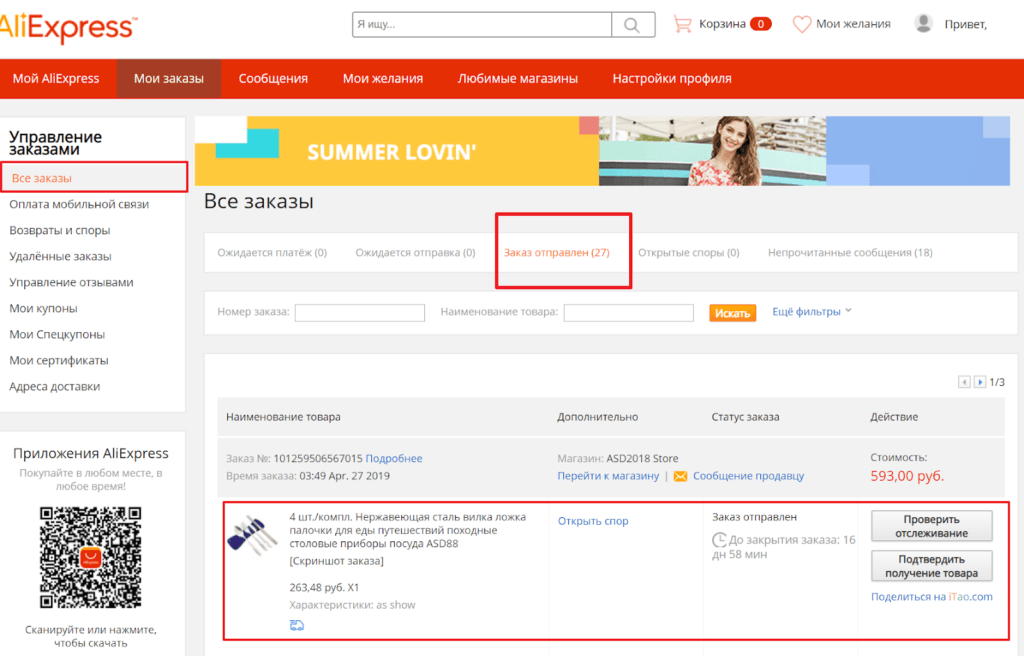Click the AliExpress logo

[66, 26]
